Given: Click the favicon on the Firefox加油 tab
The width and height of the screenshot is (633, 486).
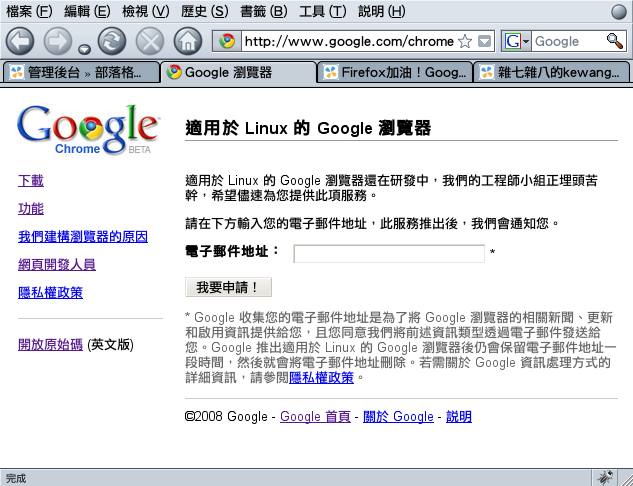Looking at the screenshot, I should tap(331, 73).
